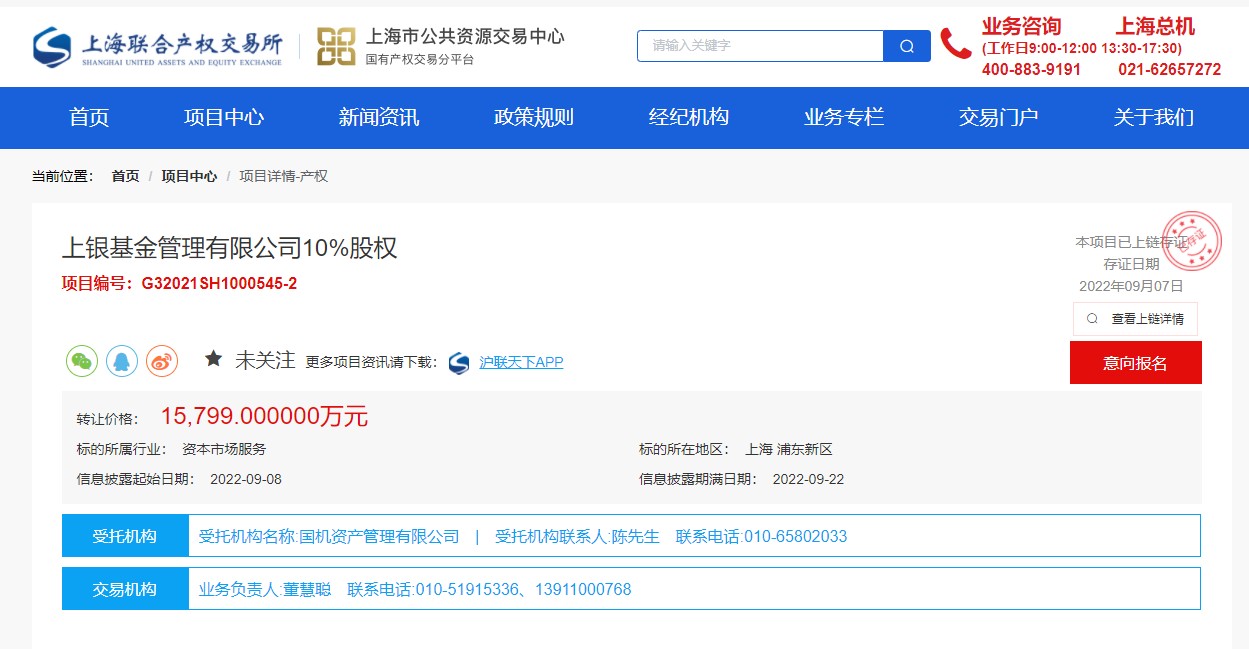
Task: Open 项目中心 in the navigation bar
Action: click(224, 117)
